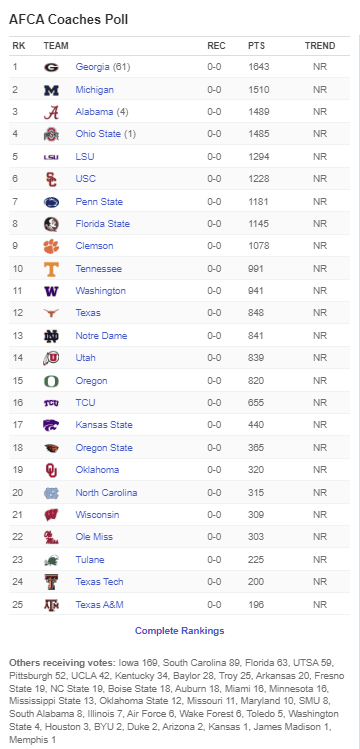Click the Alabama script A logo
The width and height of the screenshot is (360, 749).
[51, 112]
